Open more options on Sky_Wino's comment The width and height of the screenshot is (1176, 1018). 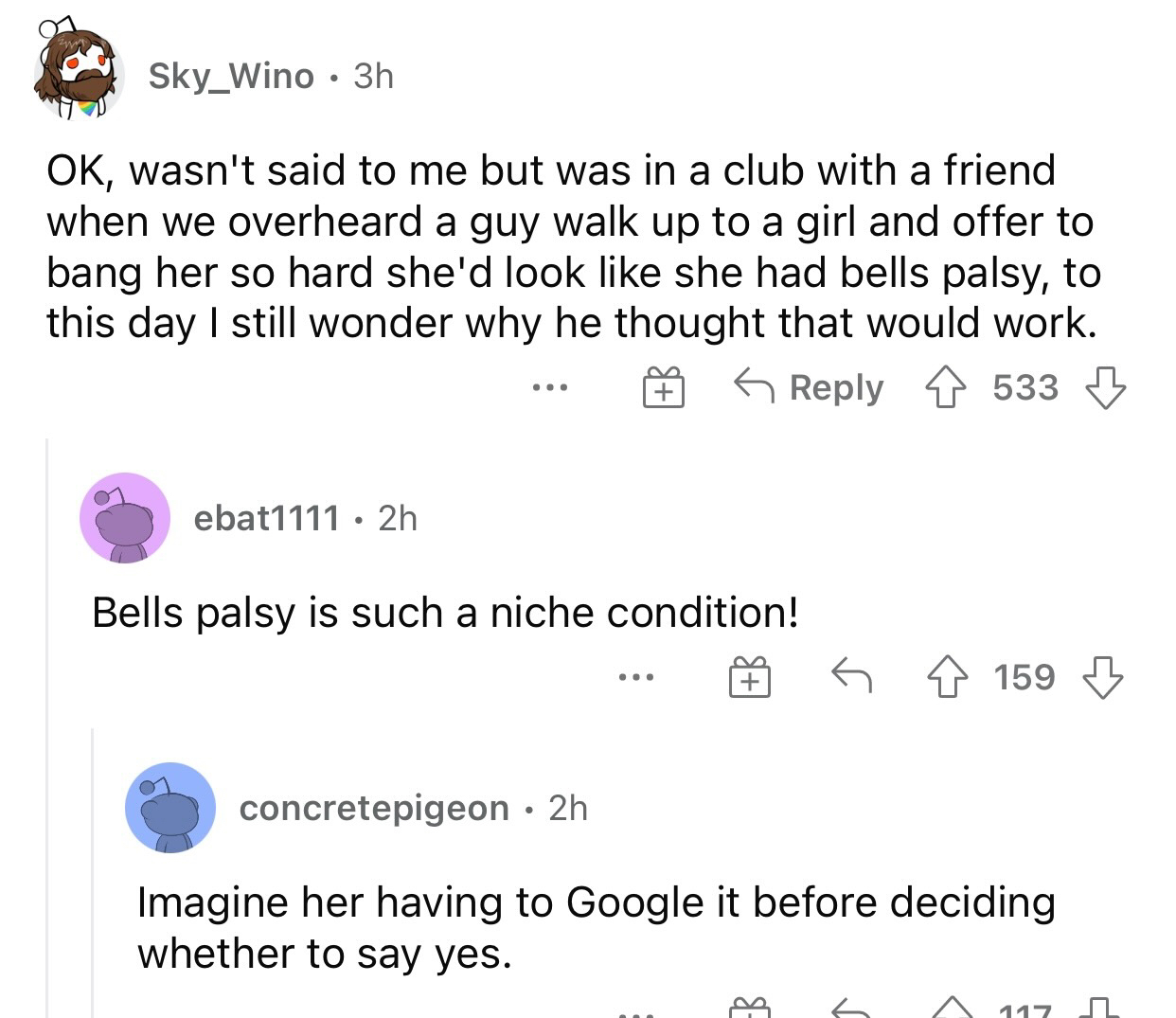click(x=549, y=388)
